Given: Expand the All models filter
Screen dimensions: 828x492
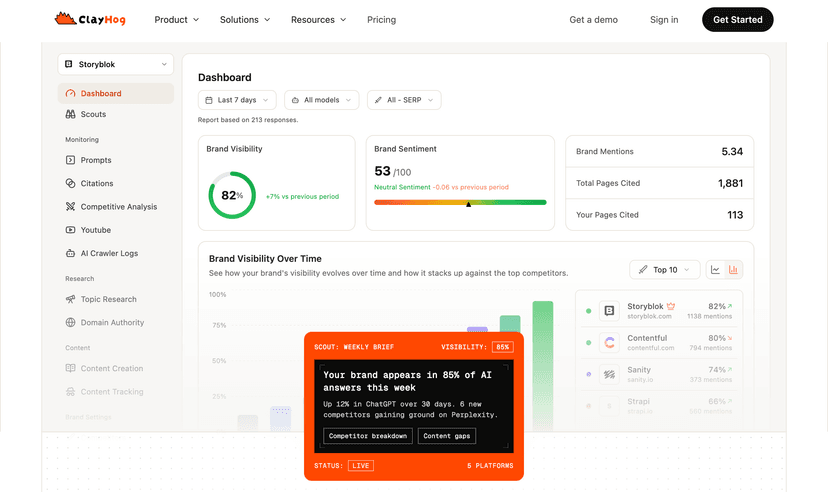Looking at the screenshot, I should point(321,100).
